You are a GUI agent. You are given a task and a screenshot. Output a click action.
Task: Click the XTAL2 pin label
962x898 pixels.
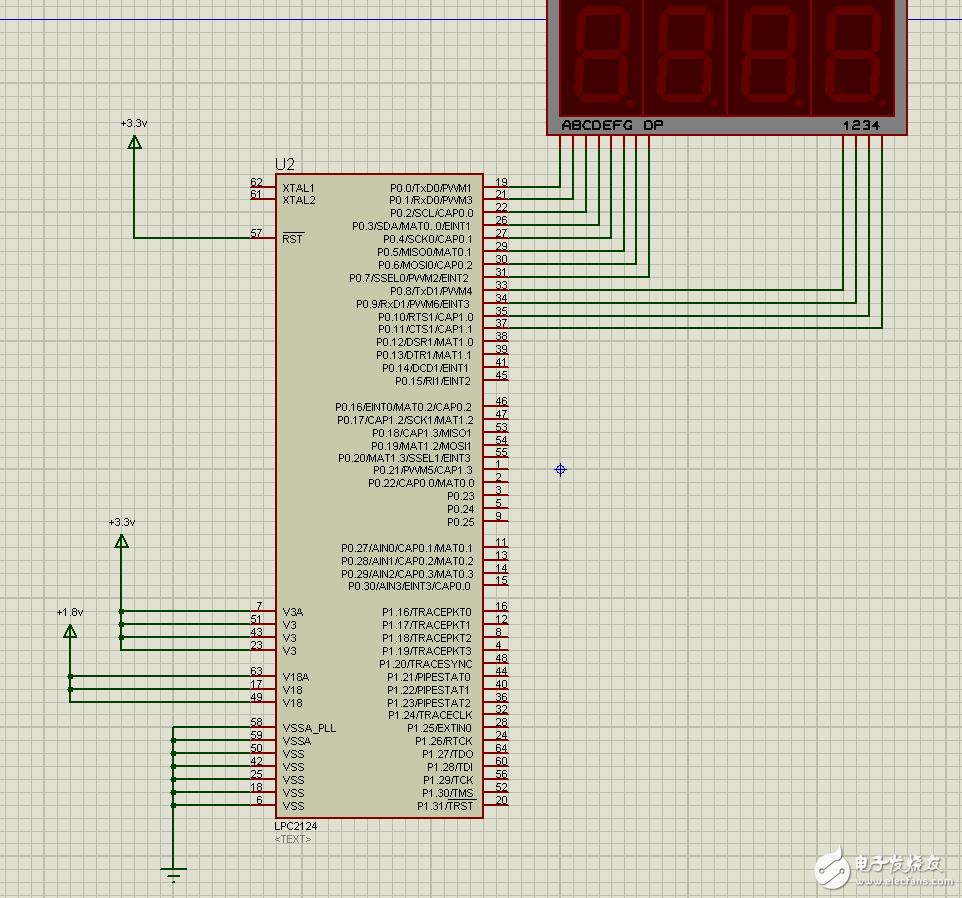pyautogui.click(x=299, y=201)
